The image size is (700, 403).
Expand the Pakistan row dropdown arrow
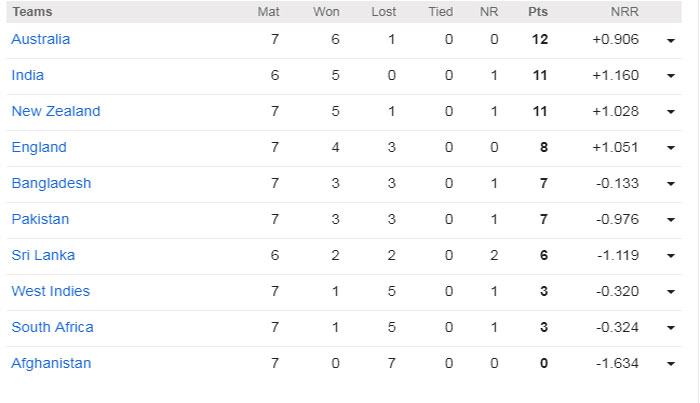pyautogui.click(x=670, y=220)
